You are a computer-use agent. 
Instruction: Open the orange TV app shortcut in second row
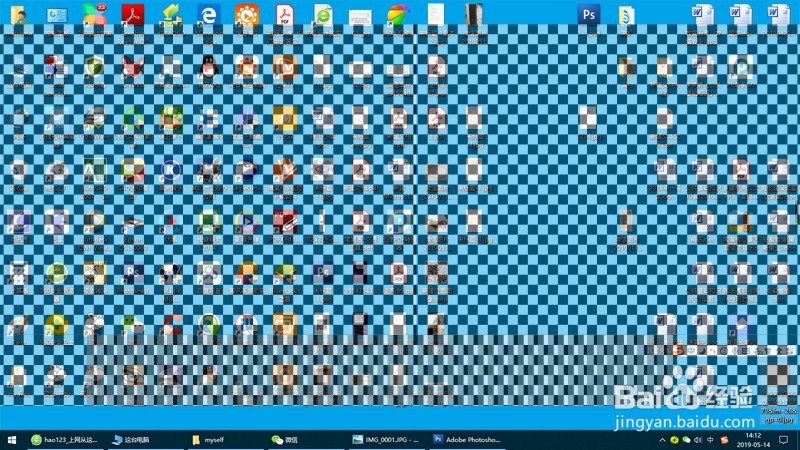[285, 67]
